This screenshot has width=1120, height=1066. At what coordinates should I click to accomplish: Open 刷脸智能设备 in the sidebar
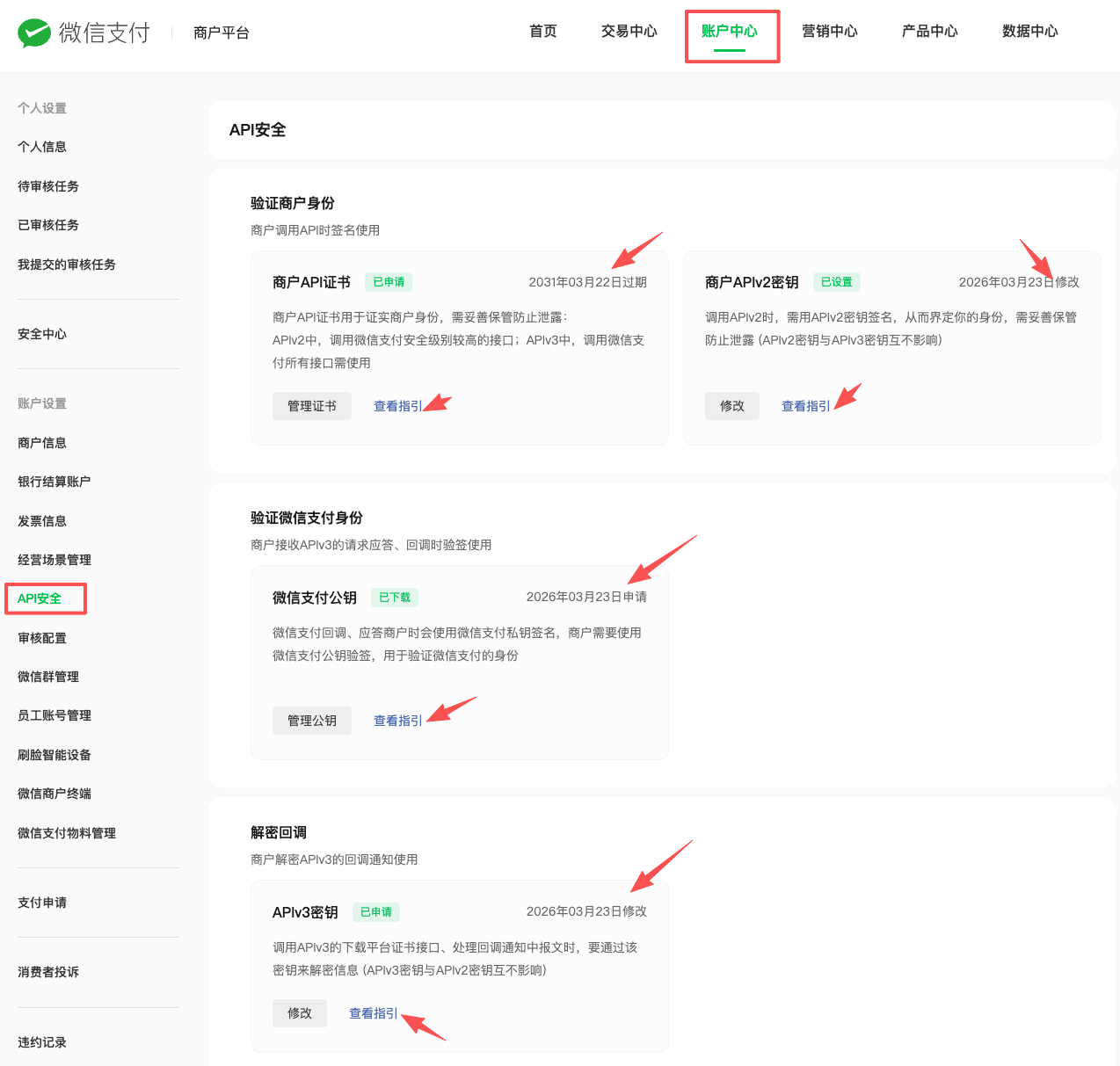click(55, 755)
